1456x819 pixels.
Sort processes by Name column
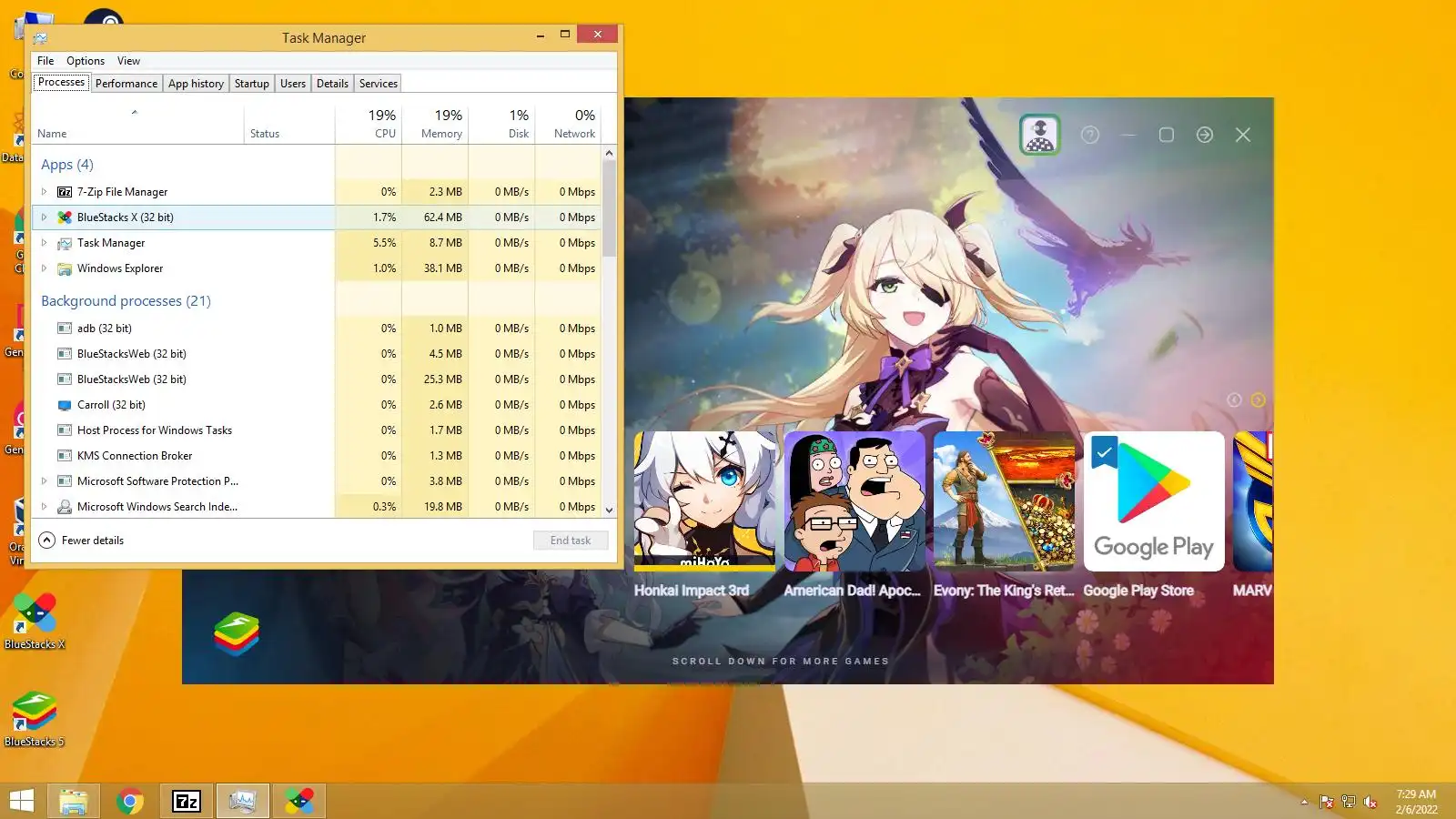[137, 125]
